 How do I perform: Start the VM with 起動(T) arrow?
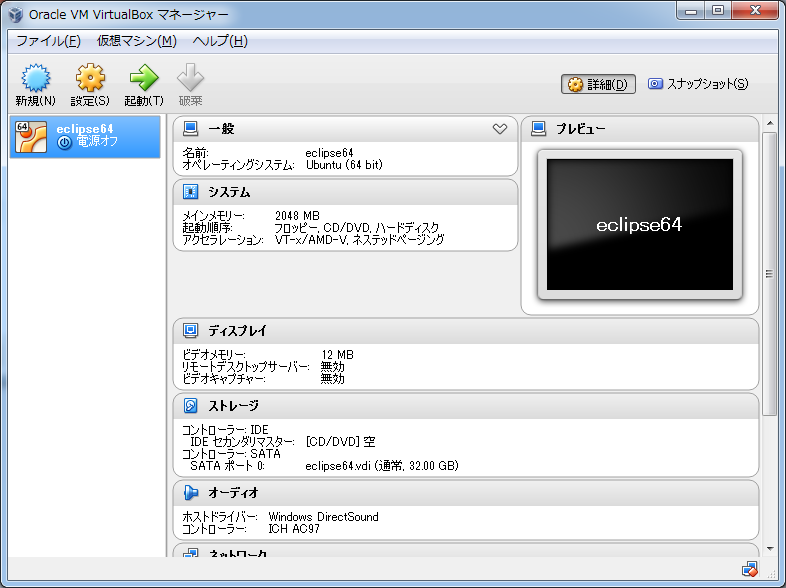pos(144,80)
